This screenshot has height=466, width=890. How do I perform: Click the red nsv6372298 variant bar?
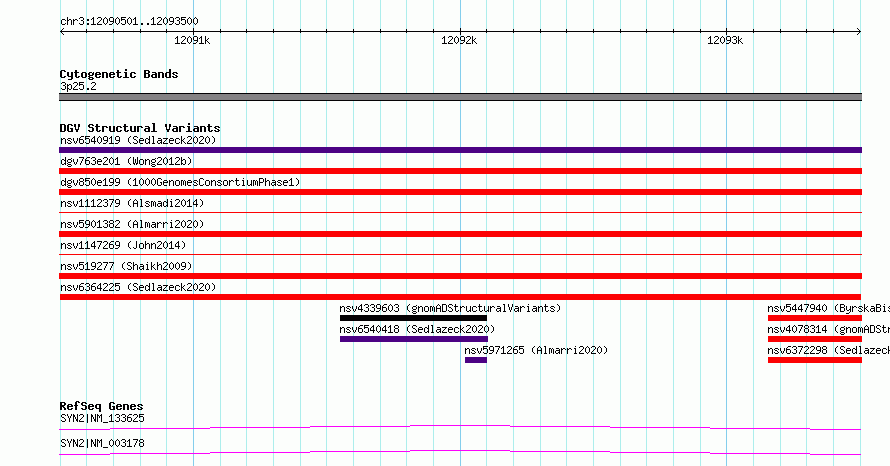pos(815,360)
